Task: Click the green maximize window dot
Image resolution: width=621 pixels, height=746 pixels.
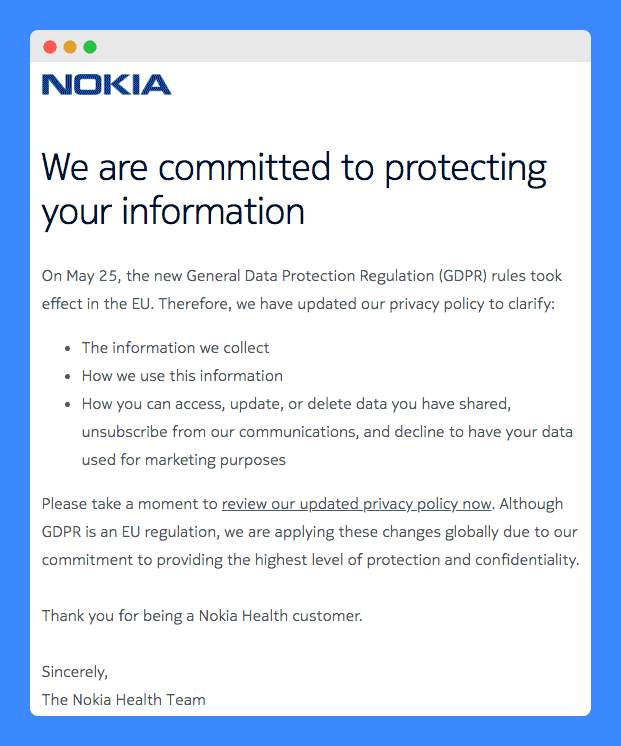Action: pos(90,47)
